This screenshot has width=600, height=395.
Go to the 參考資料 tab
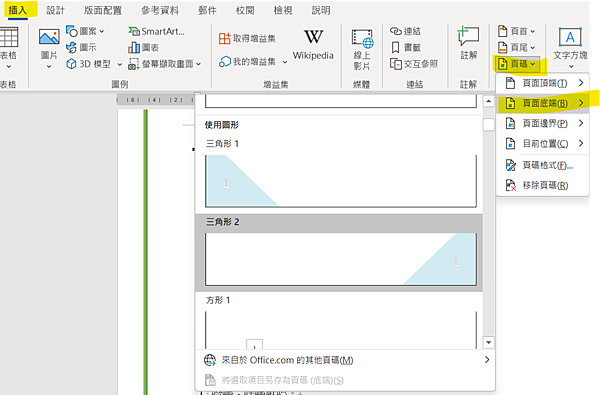pyautogui.click(x=160, y=10)
